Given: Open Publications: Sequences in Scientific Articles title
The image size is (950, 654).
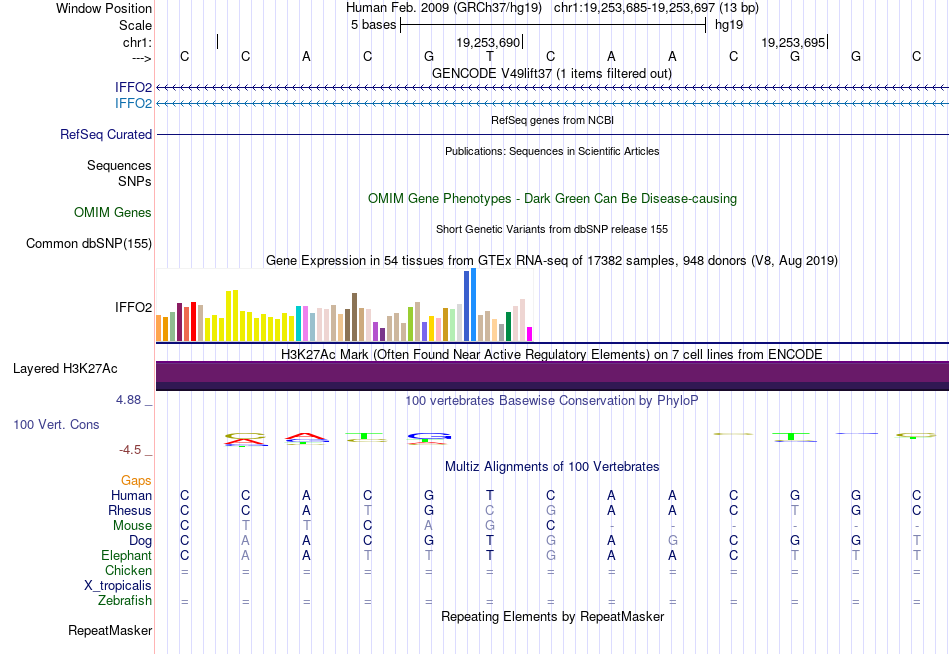Looking at the screenshot, I should coord(552,151).
